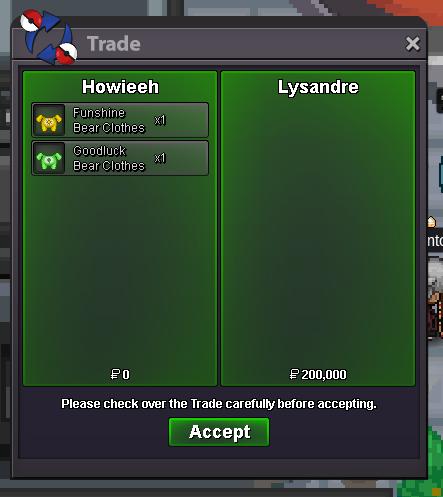Click the Funshine Bear Clothes x1 quantity
The image size is (443, 497).
click(x=160, y=120)
